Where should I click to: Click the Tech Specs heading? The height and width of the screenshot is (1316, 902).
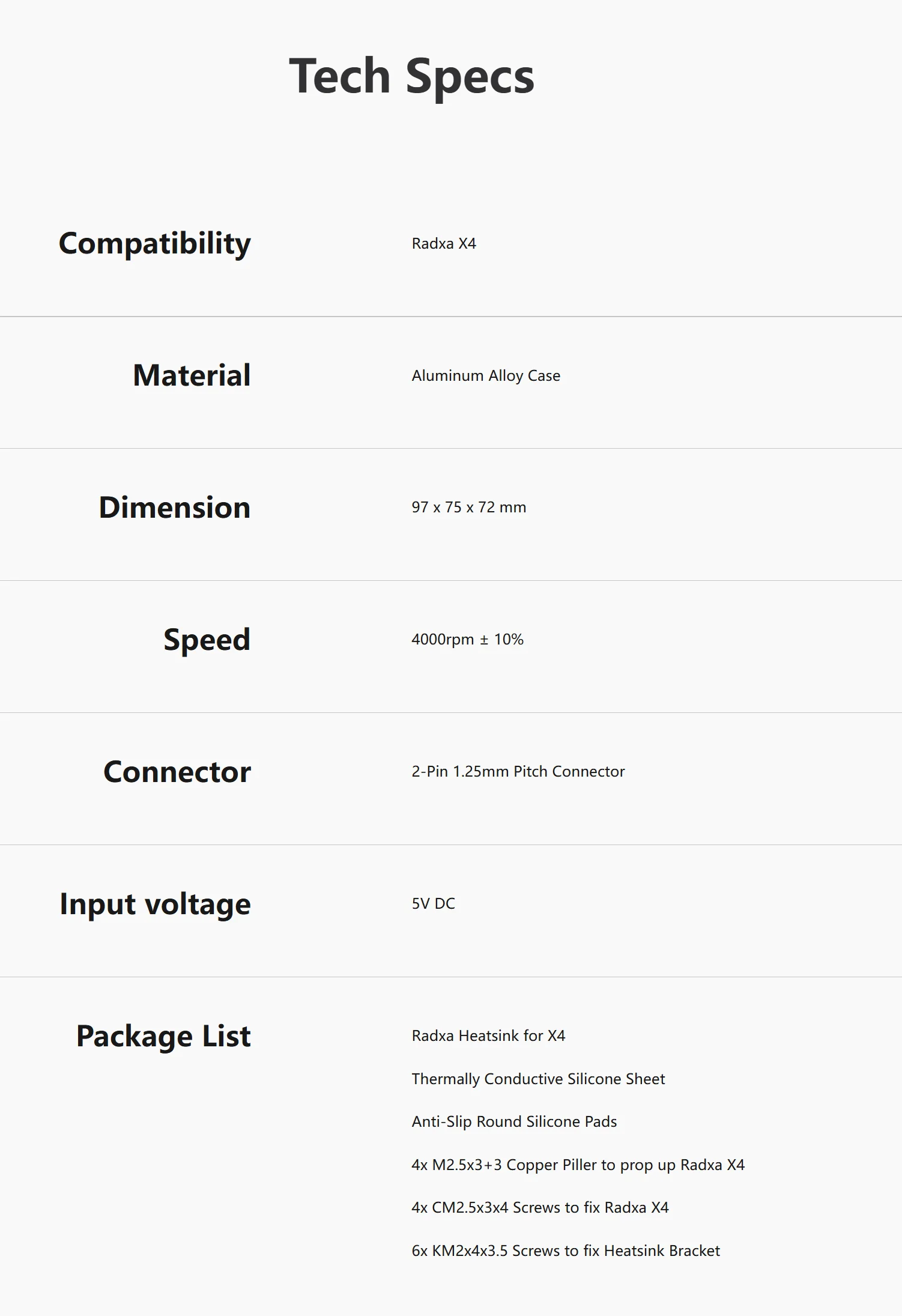click(x=411, y=76)
